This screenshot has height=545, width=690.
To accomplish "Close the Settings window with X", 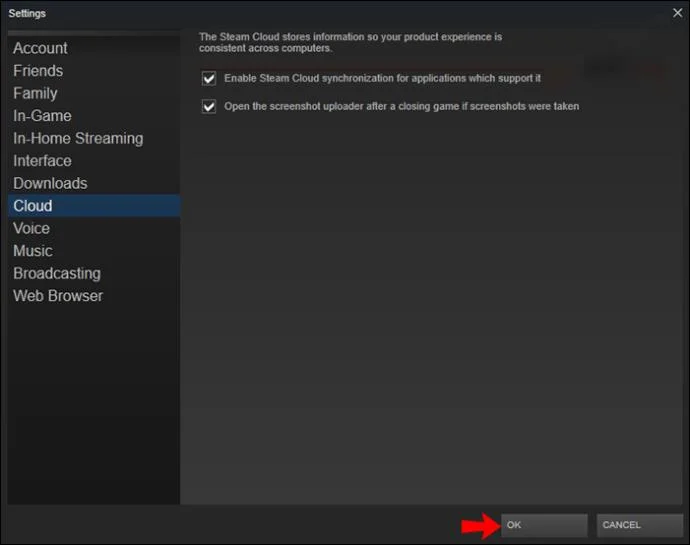I will click(x=677, y=13).
